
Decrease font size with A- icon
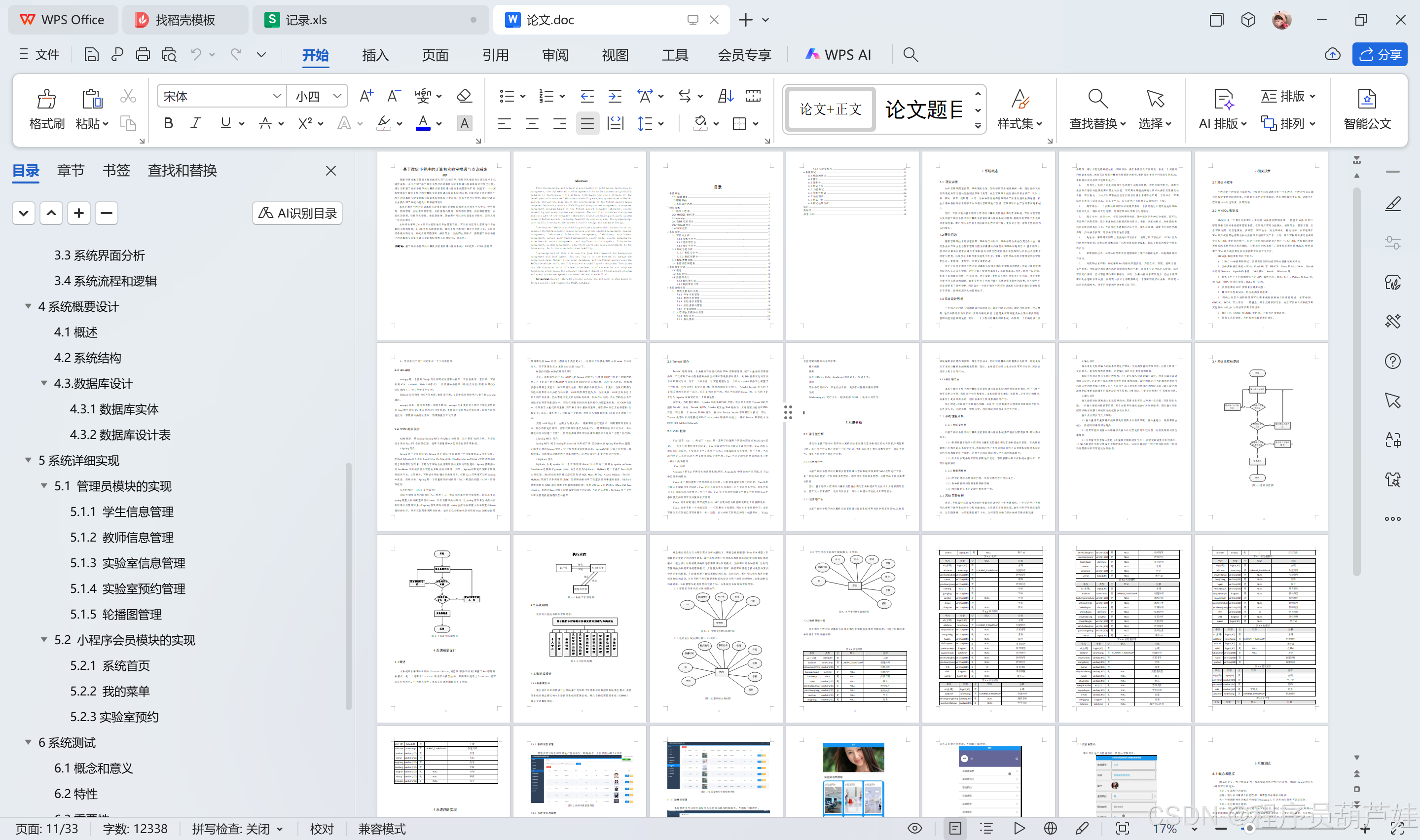coord(394,96)
